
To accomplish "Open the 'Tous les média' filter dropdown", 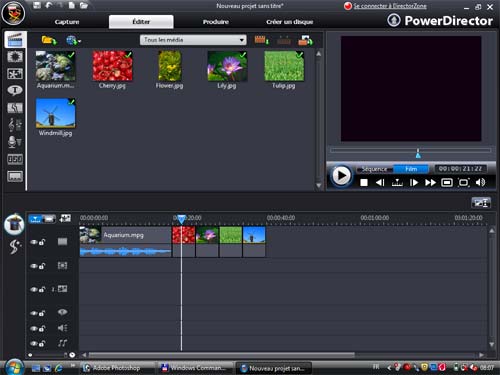I will 193,40.
